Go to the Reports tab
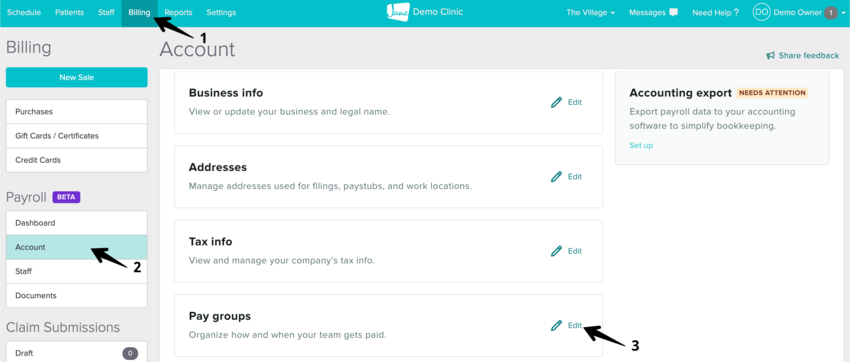 [x=178, y=12]
